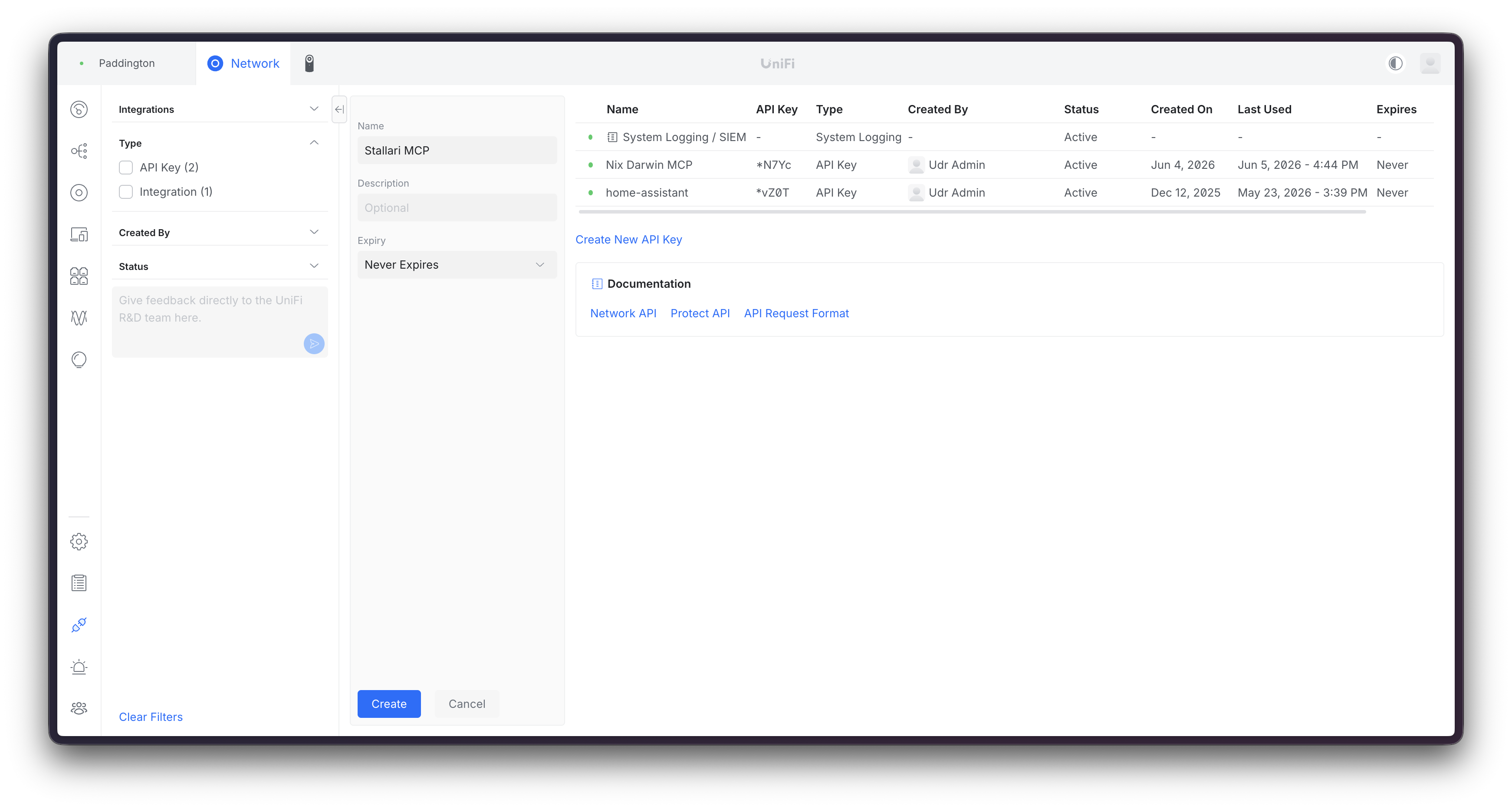Image resolution: width=1512 pixels, height=809 pixels.
Task: Open the Alarm Manager siren icon
Action: 79,666
